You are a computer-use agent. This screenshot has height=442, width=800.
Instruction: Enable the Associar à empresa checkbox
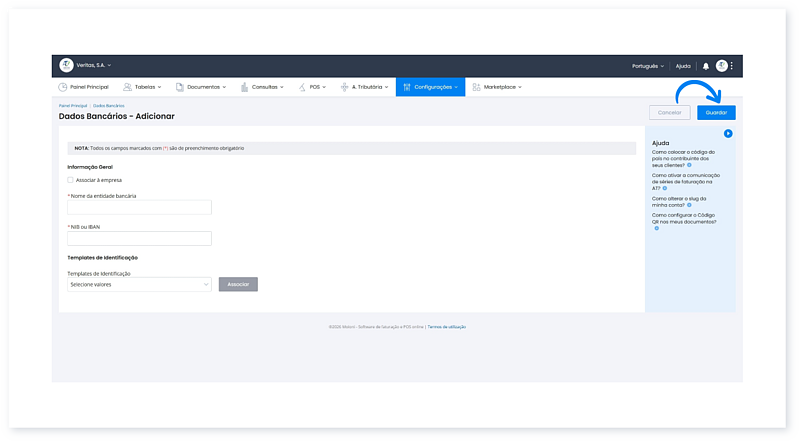tap(70, 180)
